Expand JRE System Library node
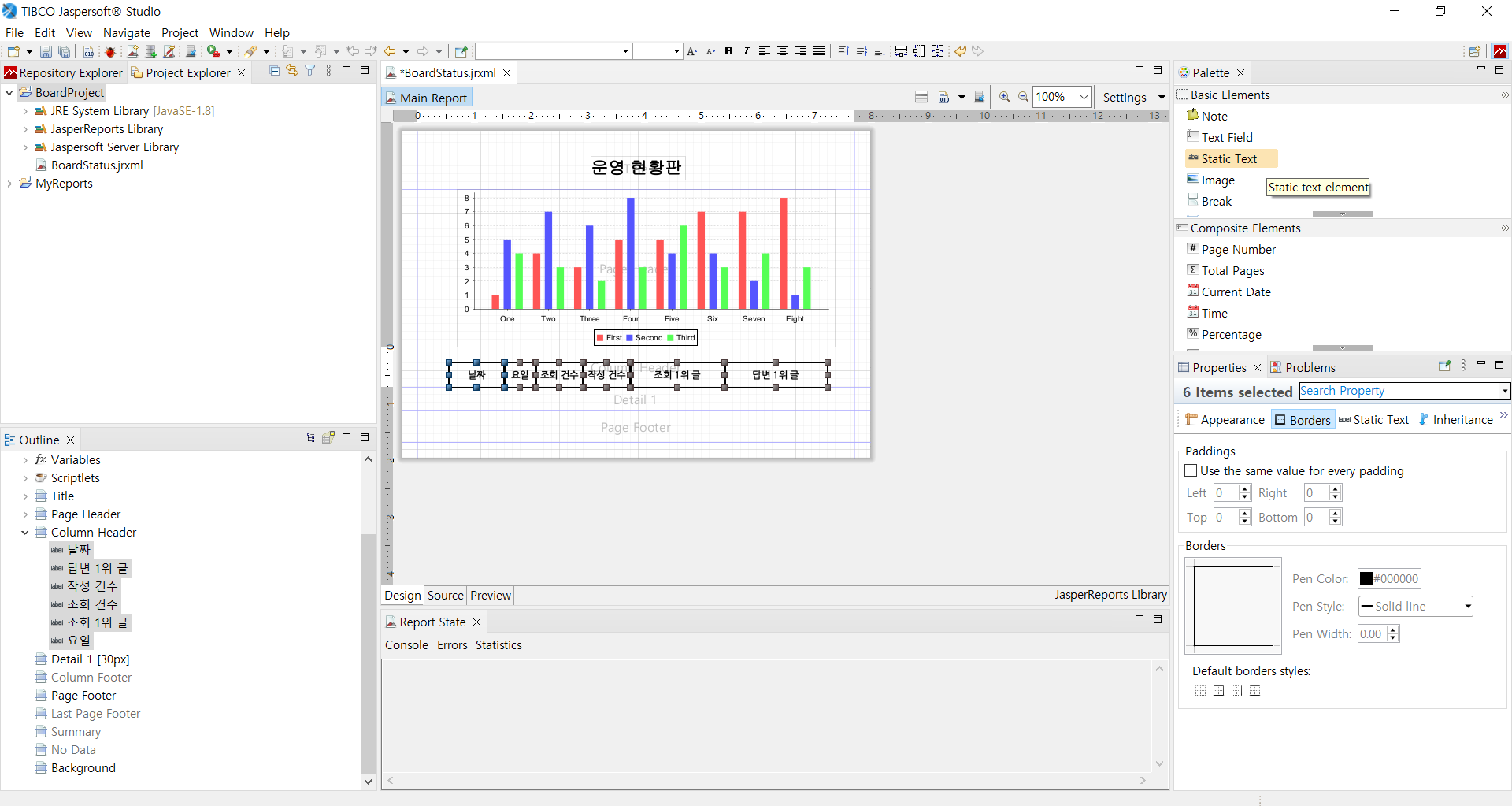Viewport: 1512px width, 806px height. click(x=25, y=111)
